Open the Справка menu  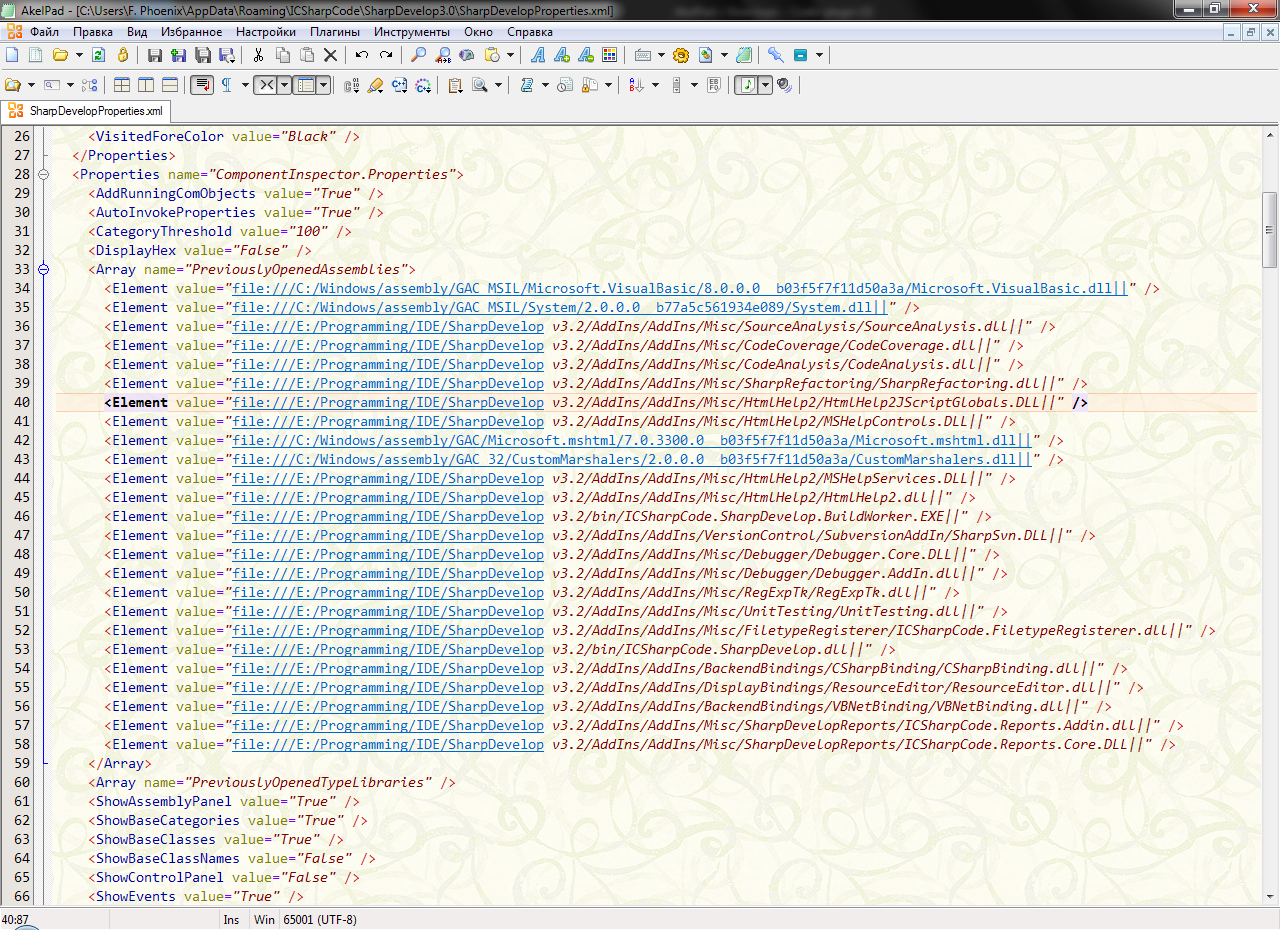[530, 32]
